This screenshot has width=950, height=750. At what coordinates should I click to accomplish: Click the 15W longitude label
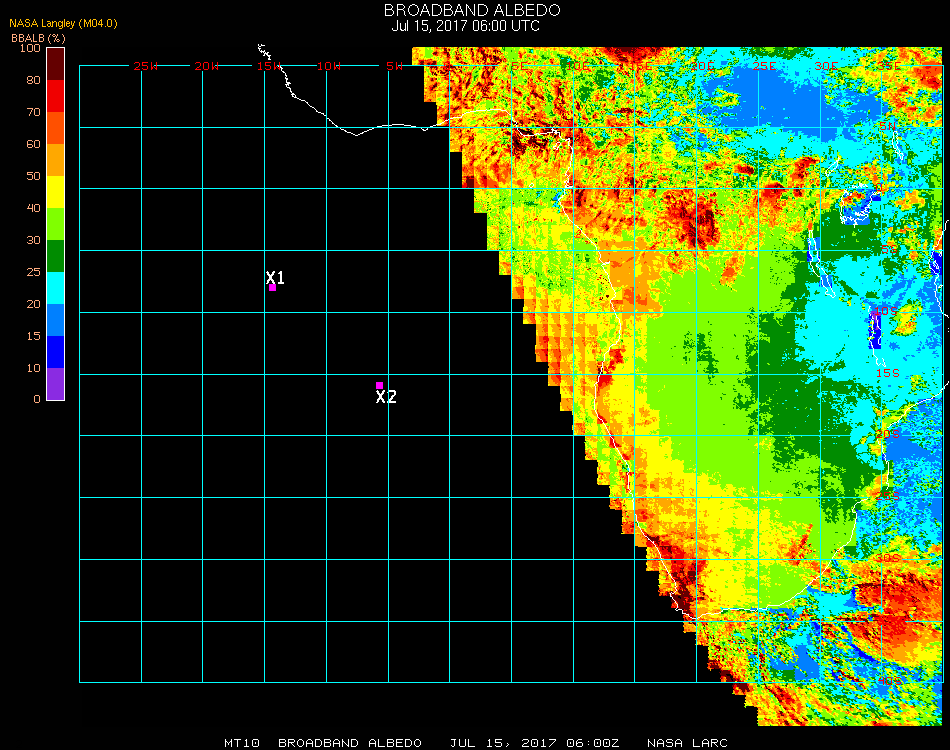coord(268,66)
